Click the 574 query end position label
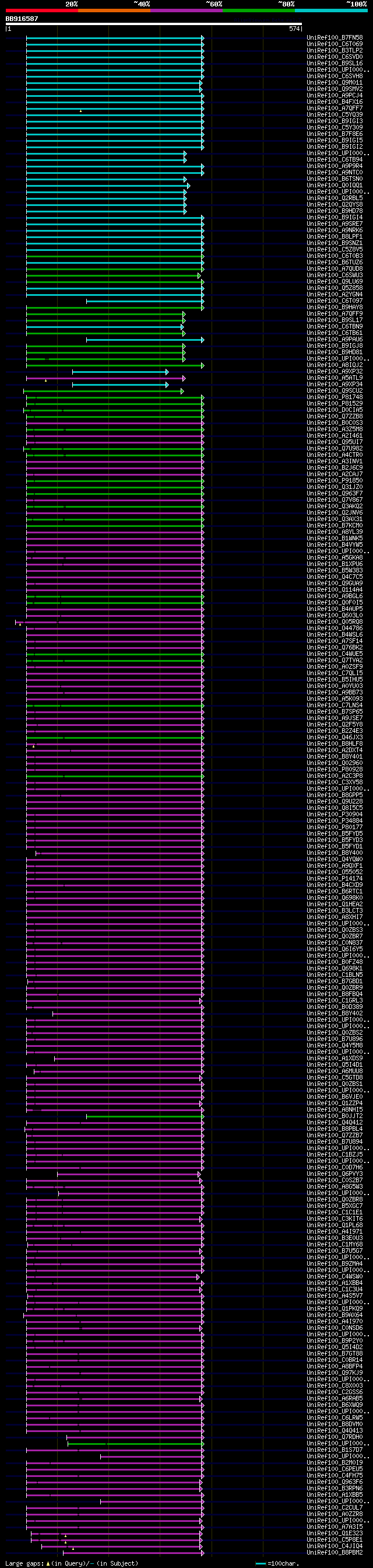 point(294,29)
